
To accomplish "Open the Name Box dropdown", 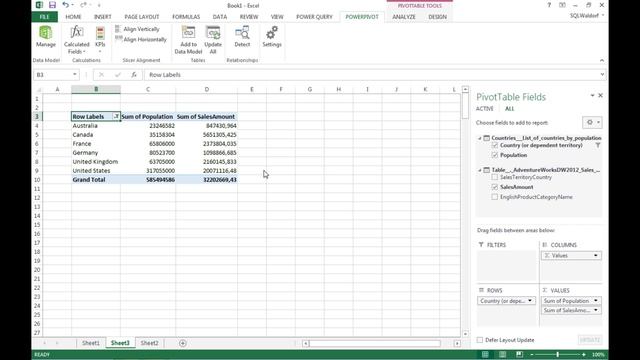I will click(75, 75).
